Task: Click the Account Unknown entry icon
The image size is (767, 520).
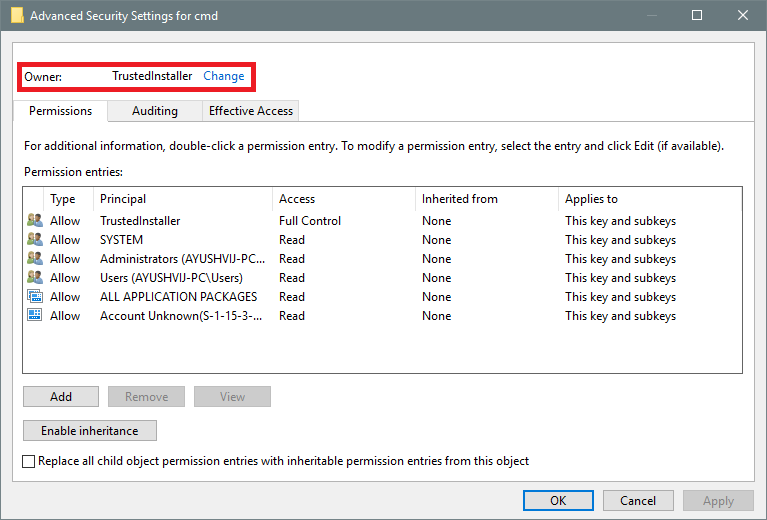Action: (35, 316)
